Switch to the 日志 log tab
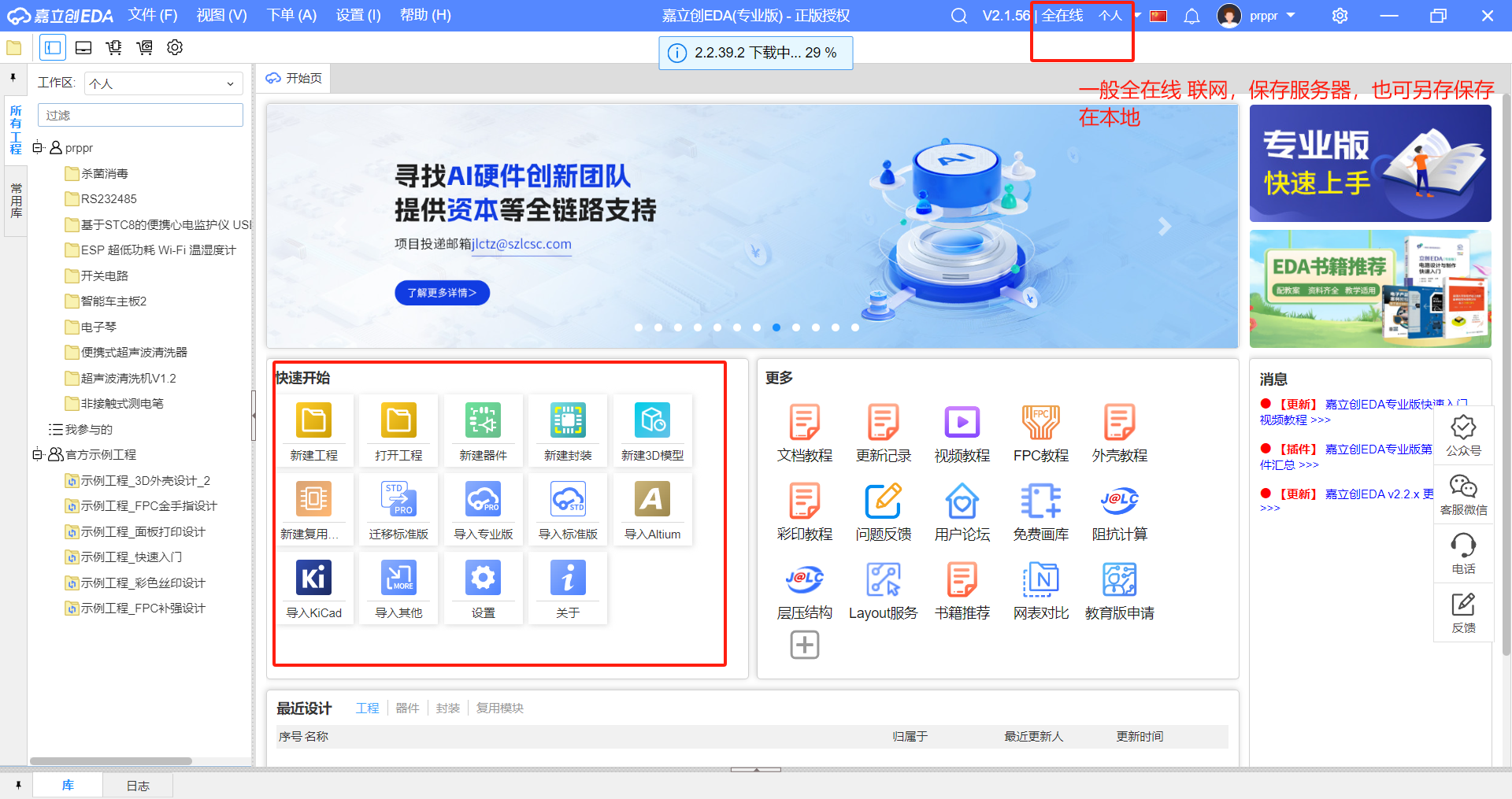This screenshot has width=1512, height=799. pyautogui.click(x=138, y=786)
